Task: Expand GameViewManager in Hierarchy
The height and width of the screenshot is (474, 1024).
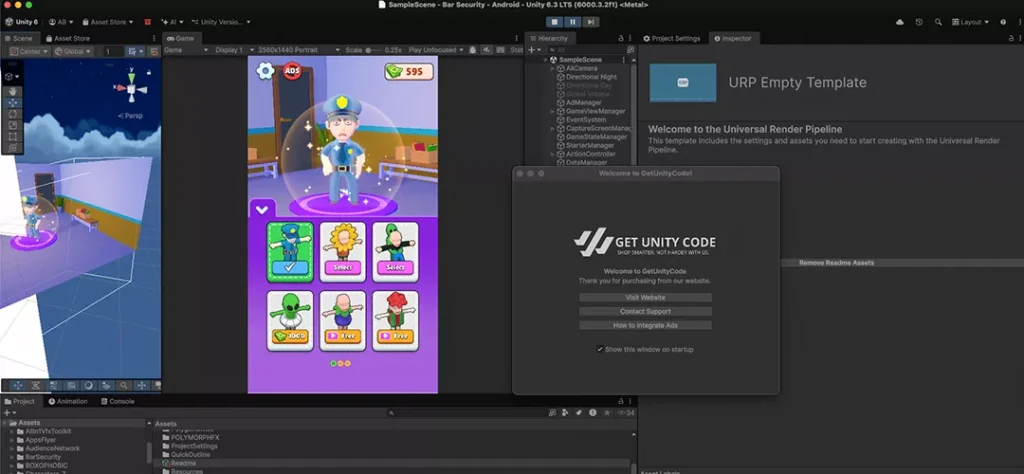Action: (x=552, y=112)
